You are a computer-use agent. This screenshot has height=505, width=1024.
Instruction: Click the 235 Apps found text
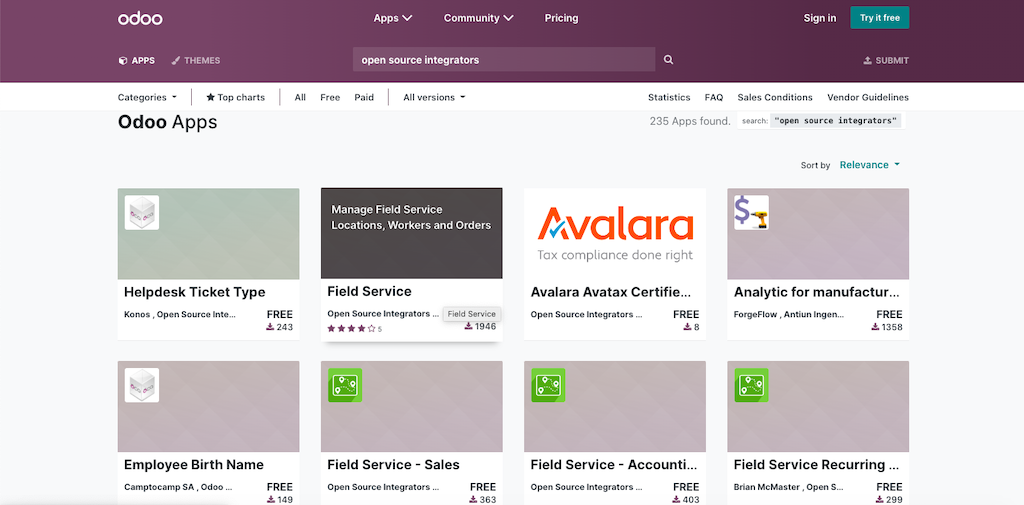point(690,121)
